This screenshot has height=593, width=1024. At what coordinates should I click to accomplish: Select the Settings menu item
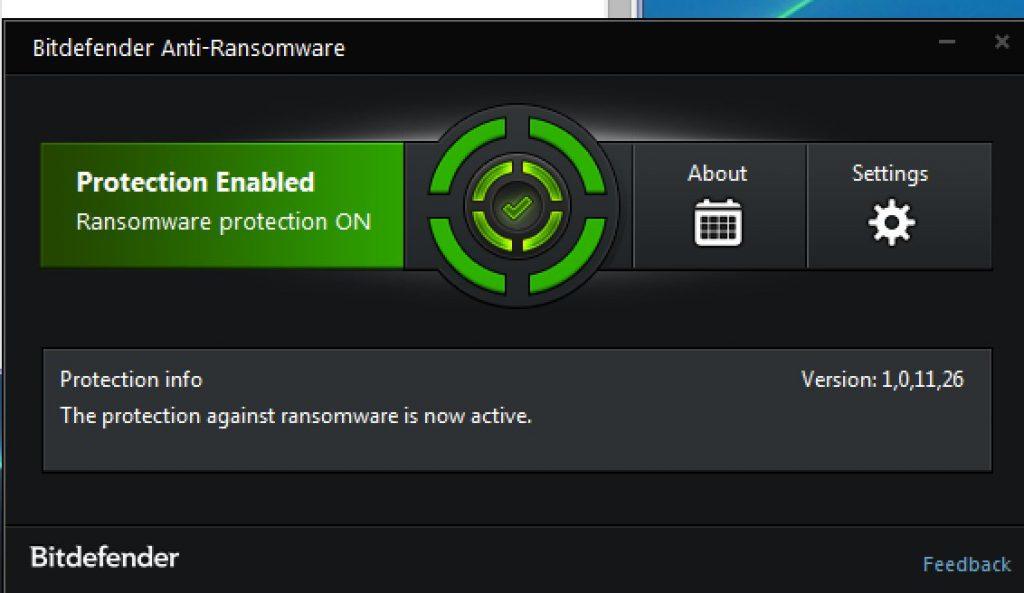(888, 174)
